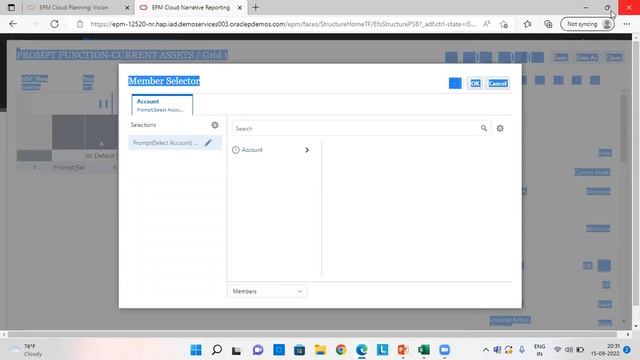Switch to the EPM Cloud Planning: Vision tab
640x360 pixels.
[73, 7]
